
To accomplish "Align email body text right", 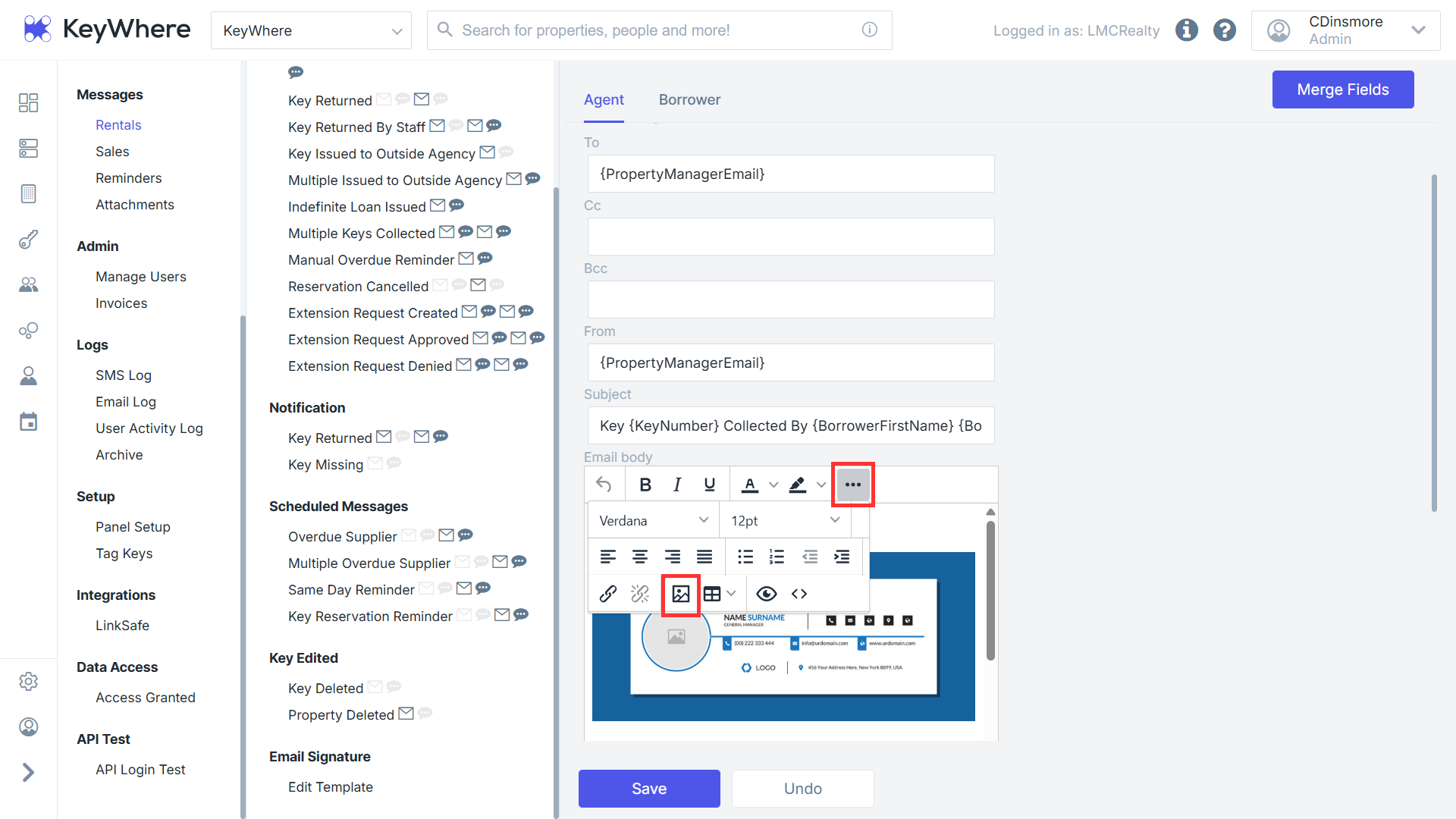I will coord(673,557).
